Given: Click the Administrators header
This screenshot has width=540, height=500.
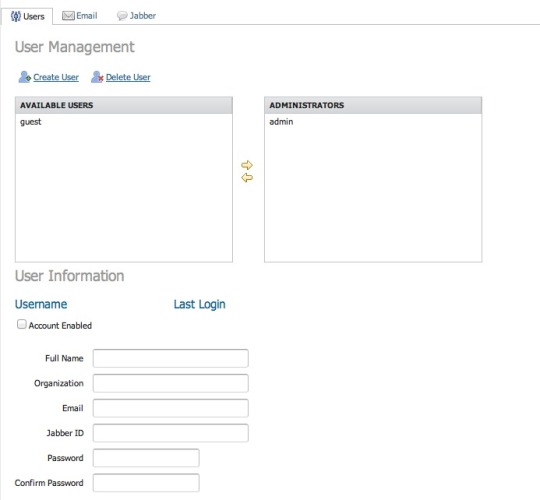Looking at the screenshot, I should 373,105.
